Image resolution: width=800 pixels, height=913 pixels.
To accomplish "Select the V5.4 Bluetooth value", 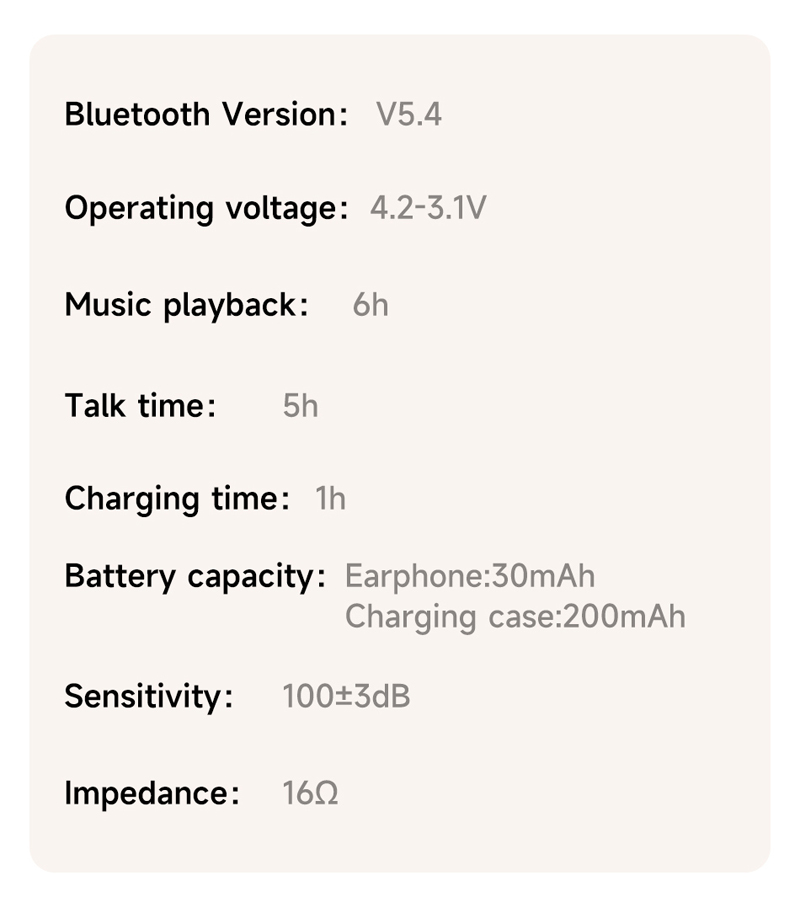I will [x=408, y=114].
